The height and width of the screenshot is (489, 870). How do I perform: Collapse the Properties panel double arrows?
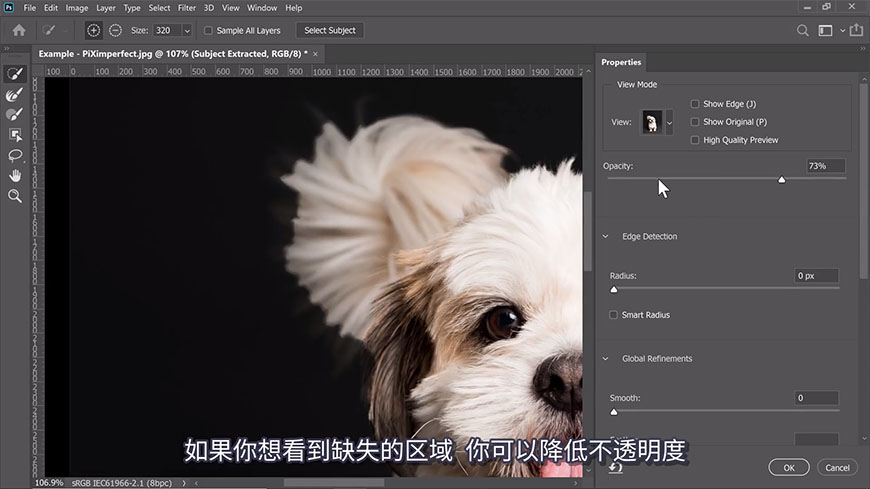click(x=862, y=49)
